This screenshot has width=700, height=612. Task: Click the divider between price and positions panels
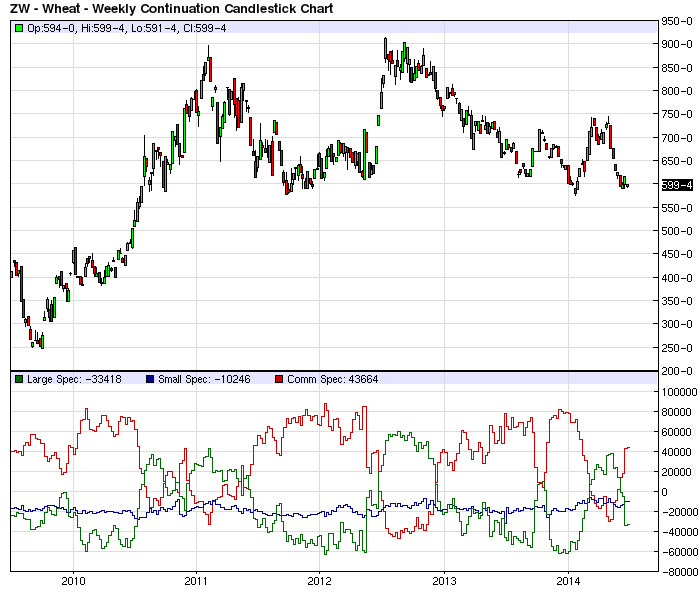coord(334,372)
